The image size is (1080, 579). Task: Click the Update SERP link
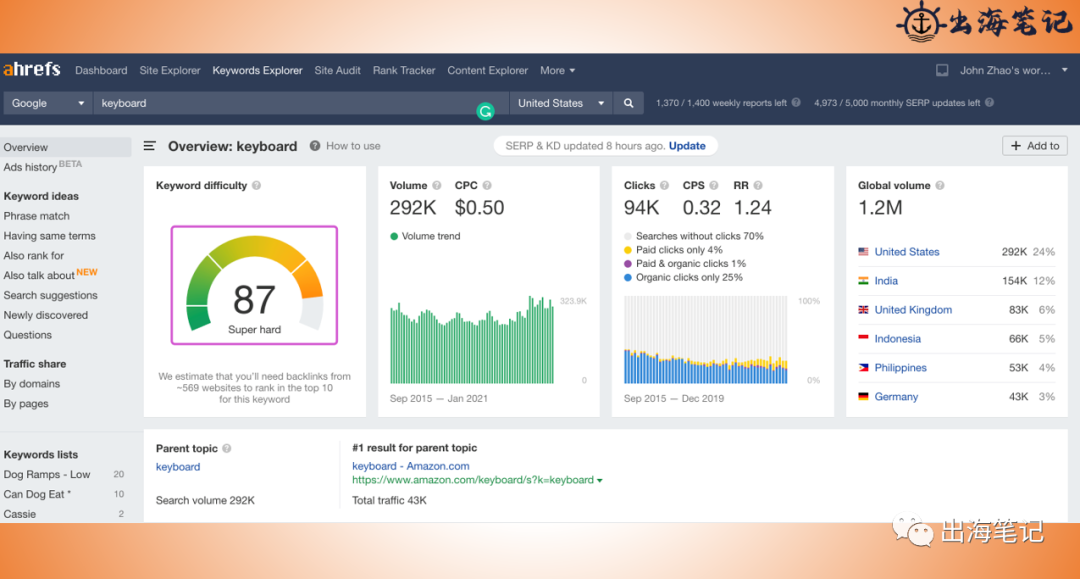(687, 146)
